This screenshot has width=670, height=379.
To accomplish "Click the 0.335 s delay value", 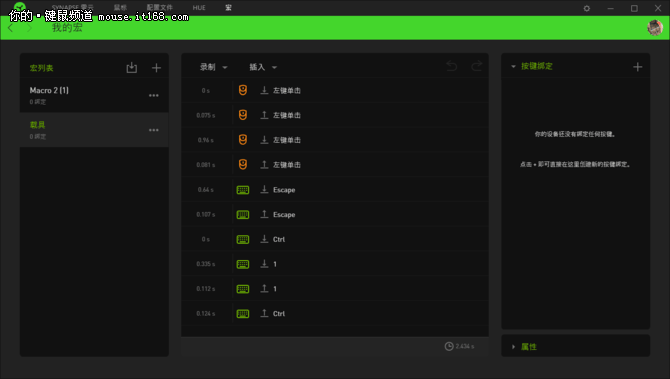I will [x=206, y=264].
